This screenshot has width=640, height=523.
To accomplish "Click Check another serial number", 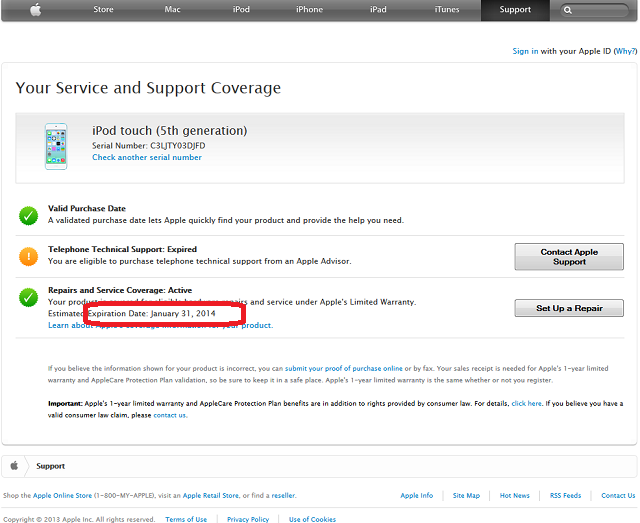I will [x=147, y=158].
